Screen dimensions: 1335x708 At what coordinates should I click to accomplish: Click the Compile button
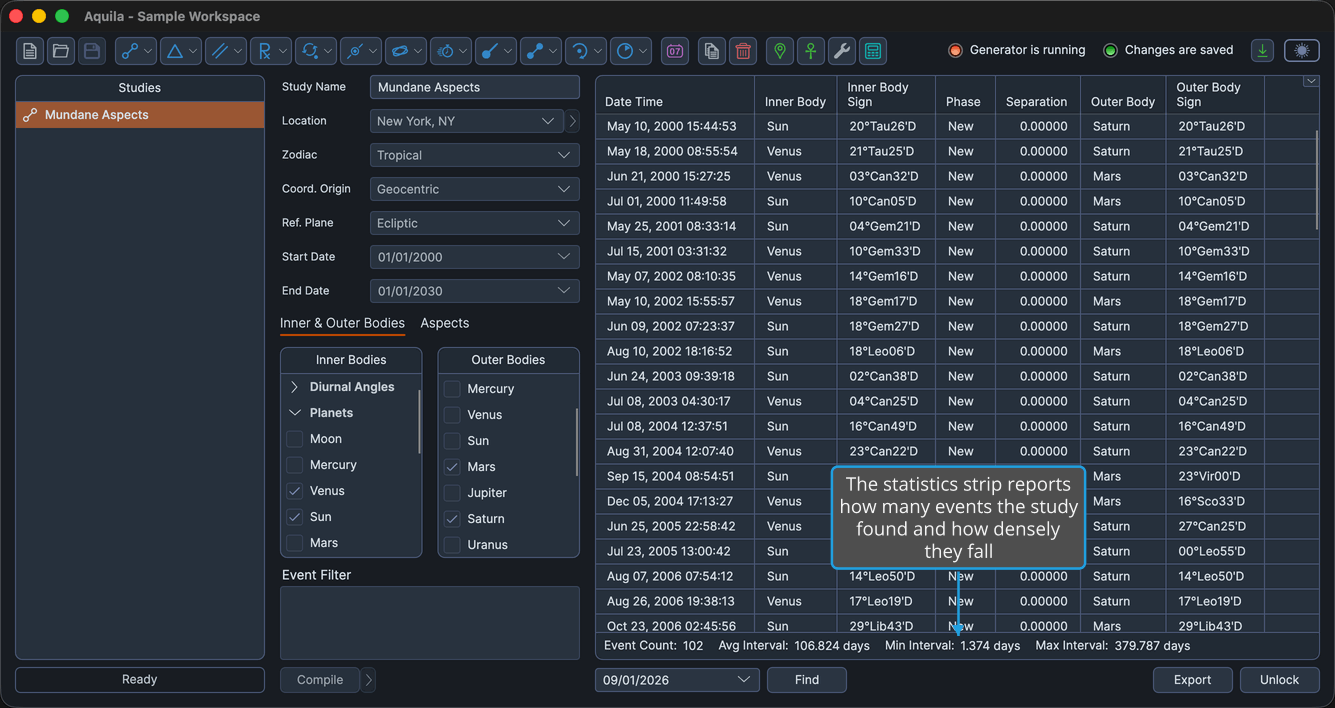click(x=320, y=680)
